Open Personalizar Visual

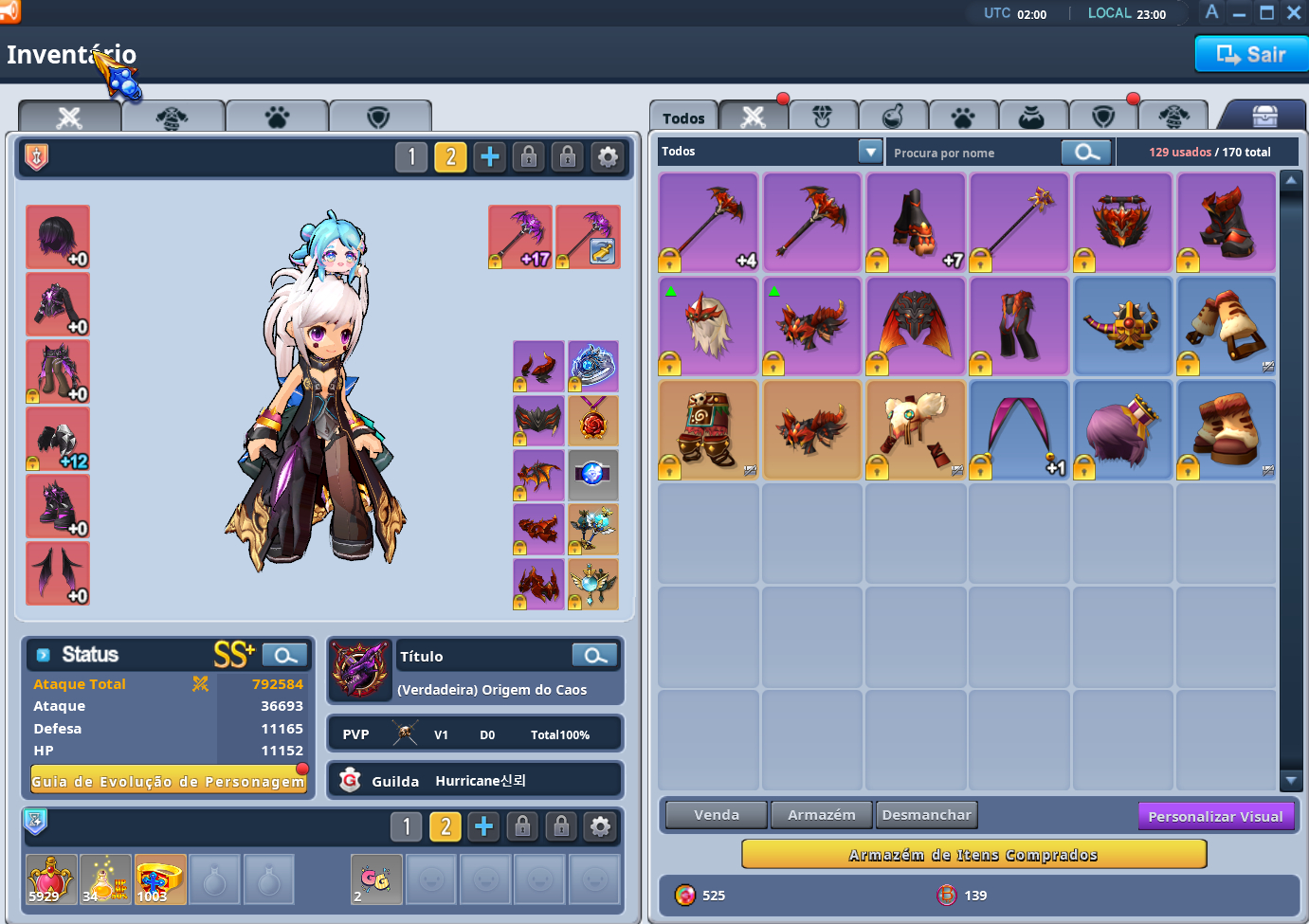(x=1215, y=816)
